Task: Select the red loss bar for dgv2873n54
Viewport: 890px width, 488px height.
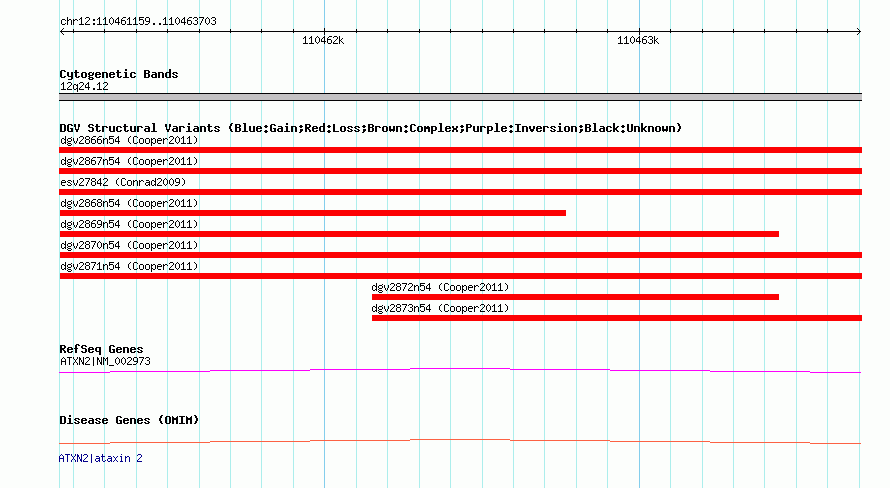Action: pyautogui.click(x=617, y=318)
